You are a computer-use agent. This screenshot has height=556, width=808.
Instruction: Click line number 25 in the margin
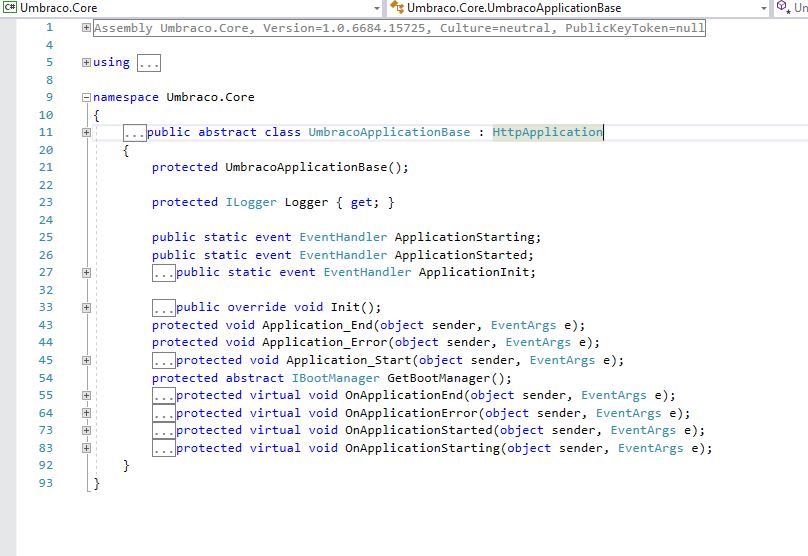click(46, 237)
